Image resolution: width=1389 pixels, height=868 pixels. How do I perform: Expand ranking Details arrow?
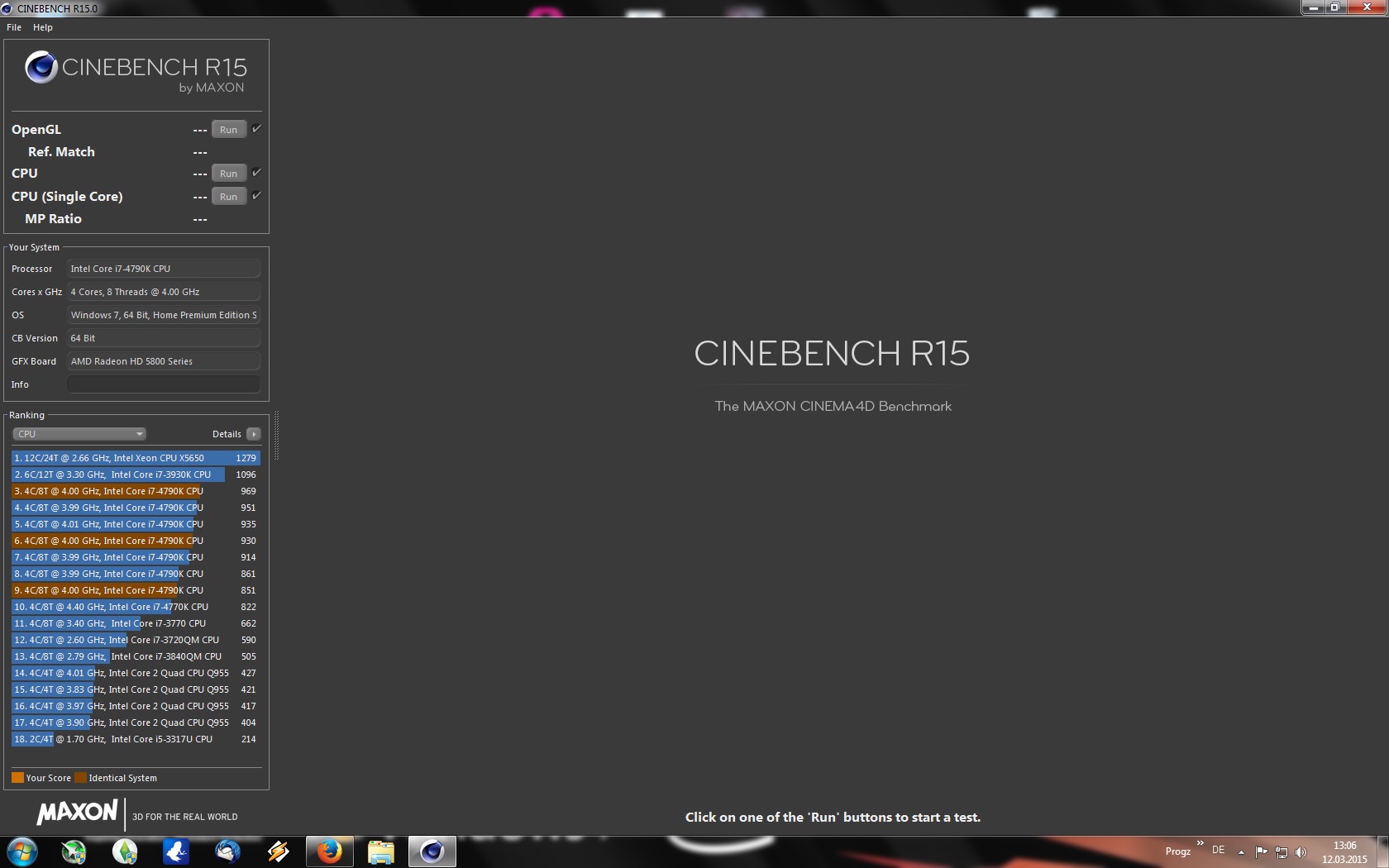point(254,434)
